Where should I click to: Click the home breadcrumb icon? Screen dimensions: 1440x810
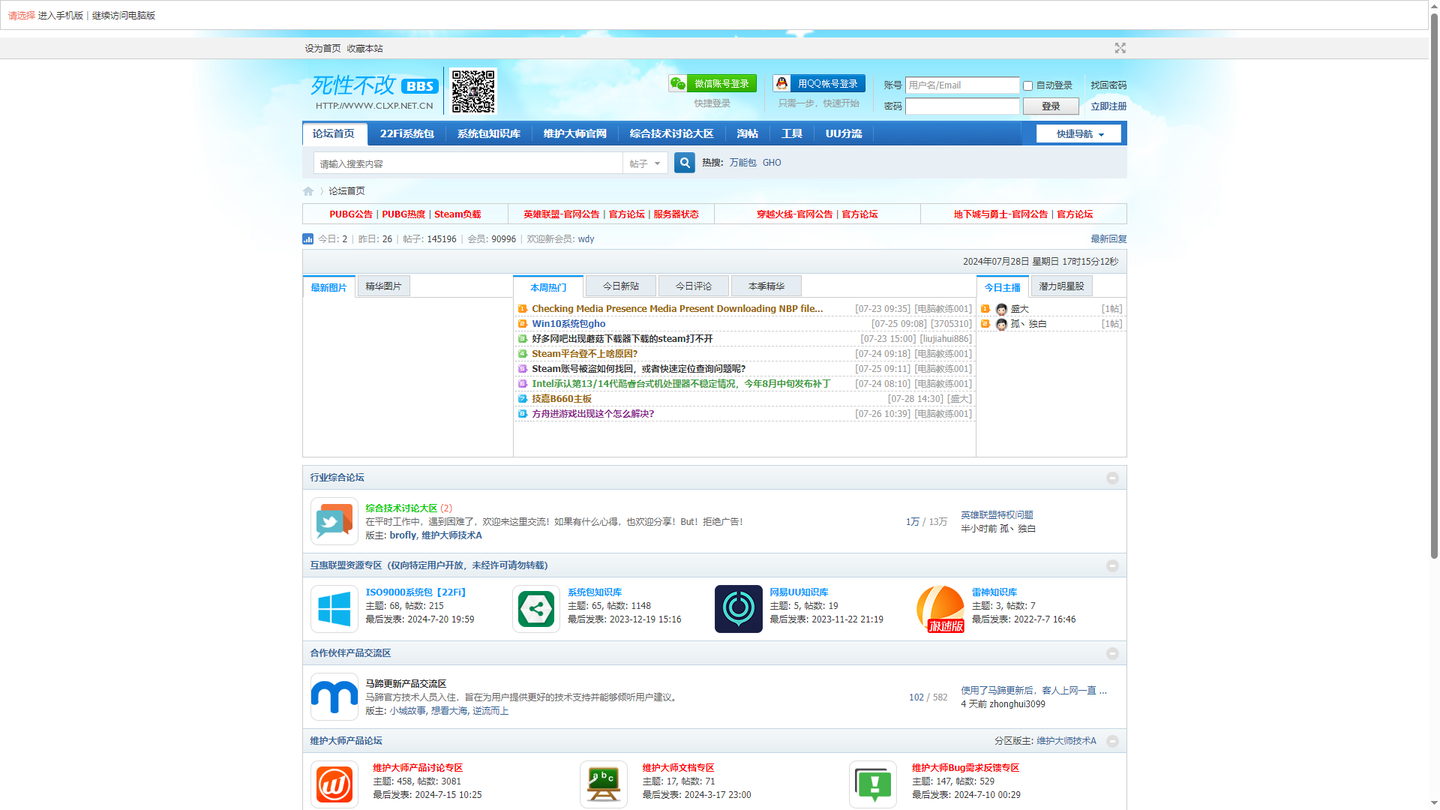(308, 191)
